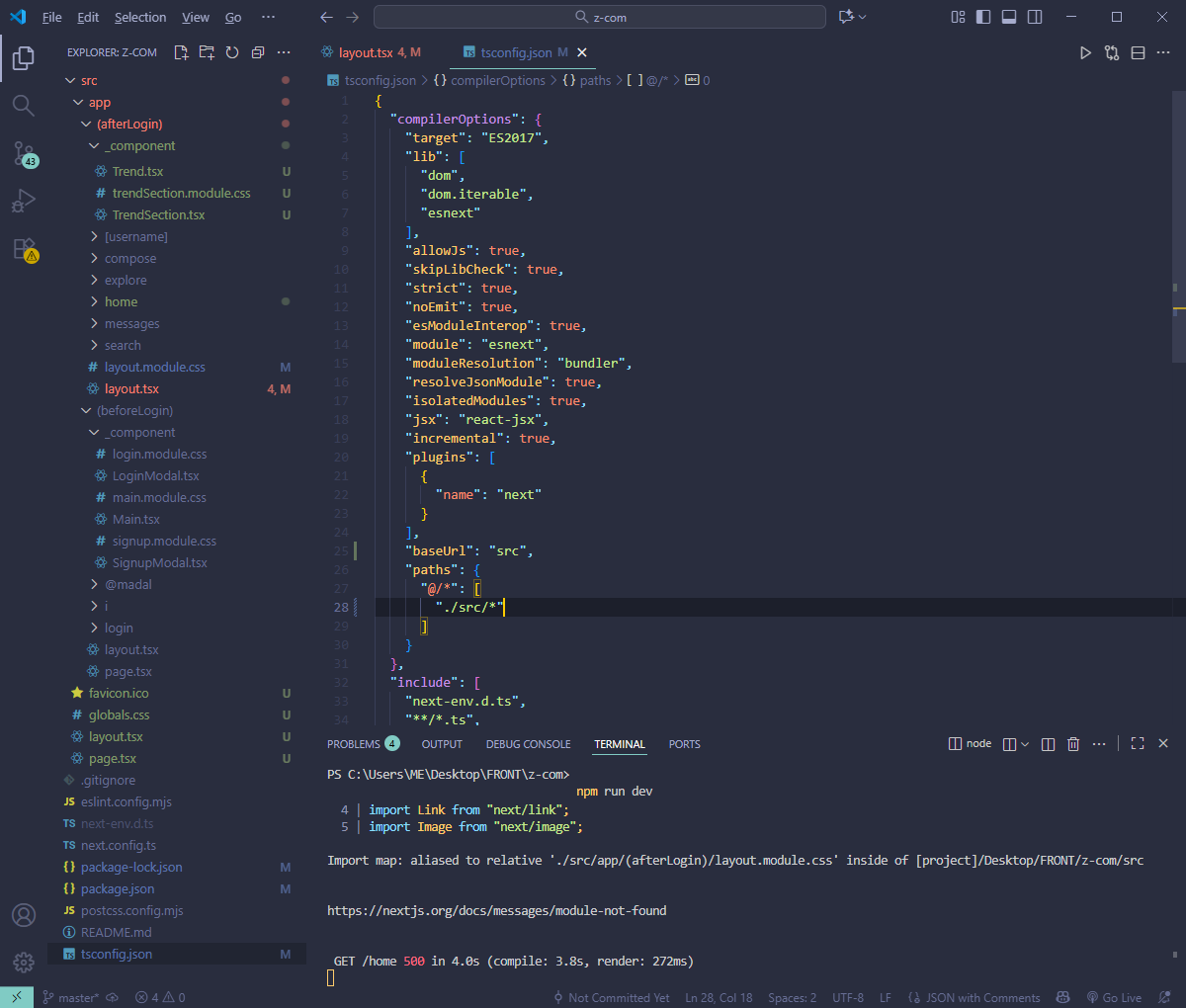Screen dimensions: 1186x1008
Task: Go back with the navigation arrow
Action: 327,17
